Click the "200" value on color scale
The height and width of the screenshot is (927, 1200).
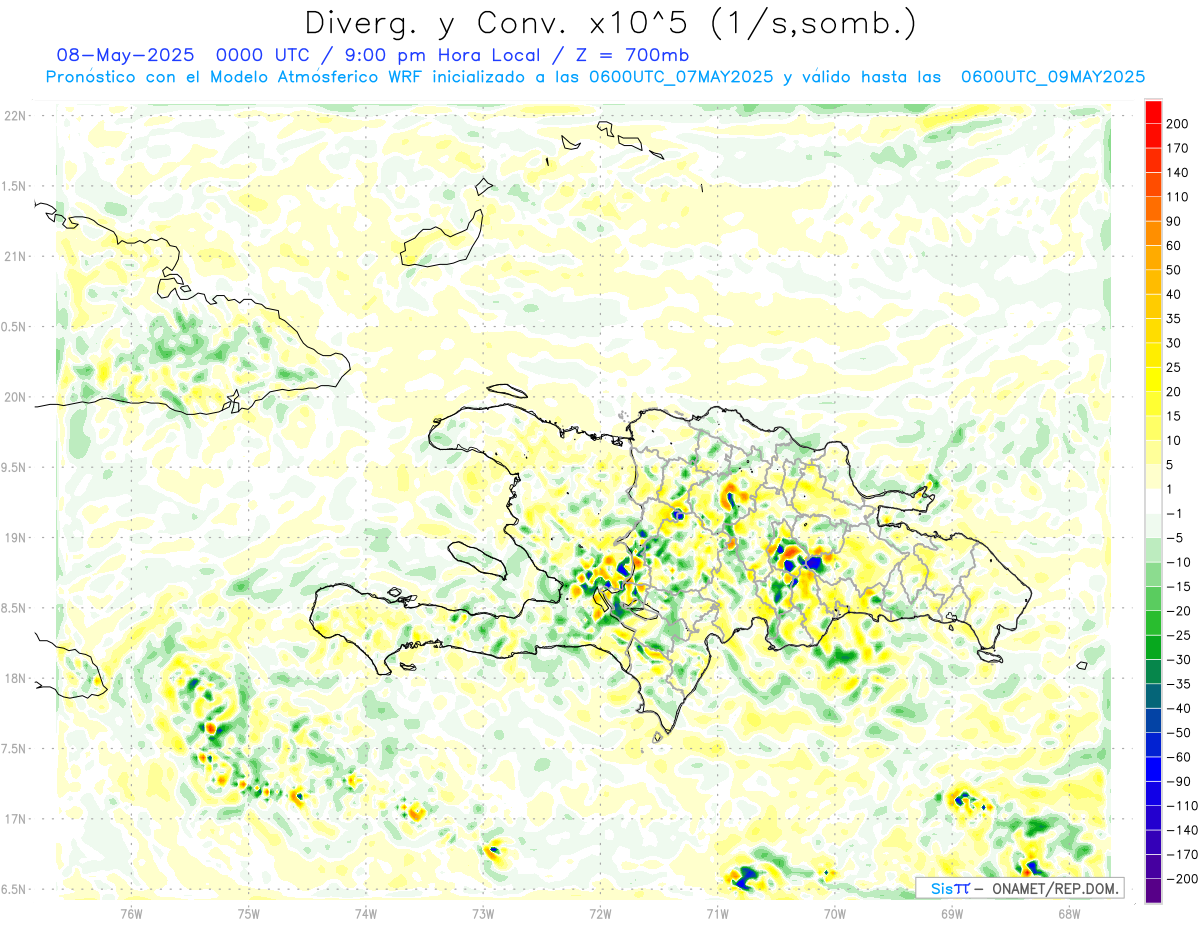point(1177,124)
